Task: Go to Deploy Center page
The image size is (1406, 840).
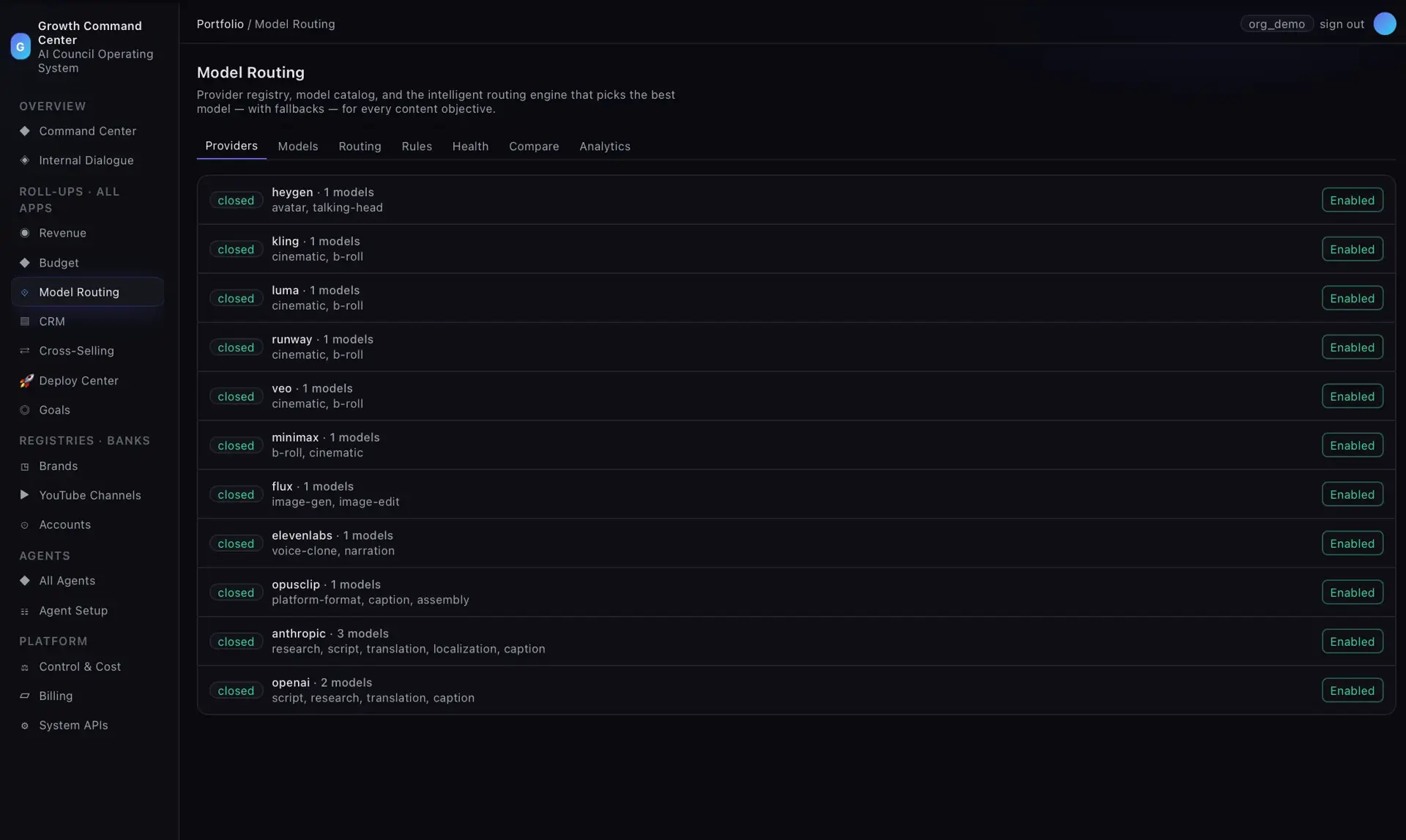Action: pos(87,381)
